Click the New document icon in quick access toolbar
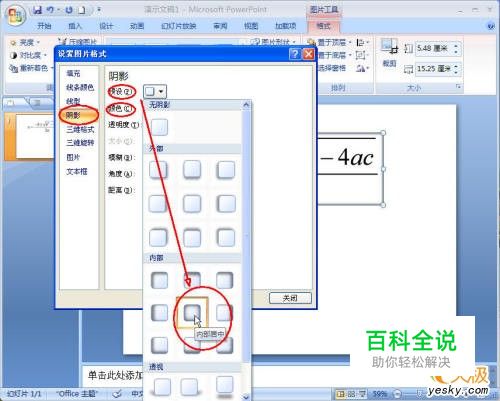The image size is (500, 401). pos(82,10)
